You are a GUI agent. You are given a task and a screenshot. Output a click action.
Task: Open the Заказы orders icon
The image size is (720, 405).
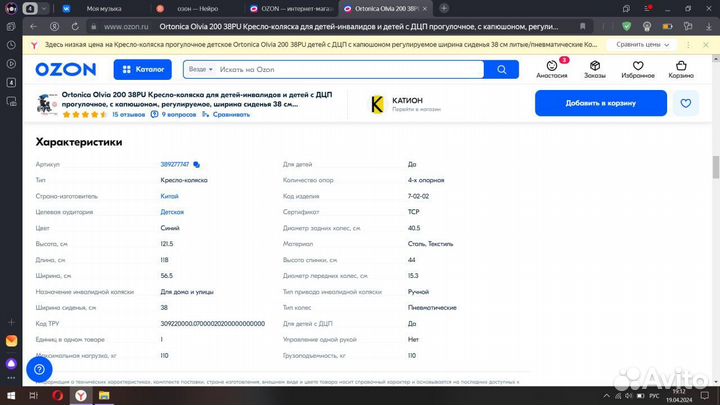tap(595, 69)
